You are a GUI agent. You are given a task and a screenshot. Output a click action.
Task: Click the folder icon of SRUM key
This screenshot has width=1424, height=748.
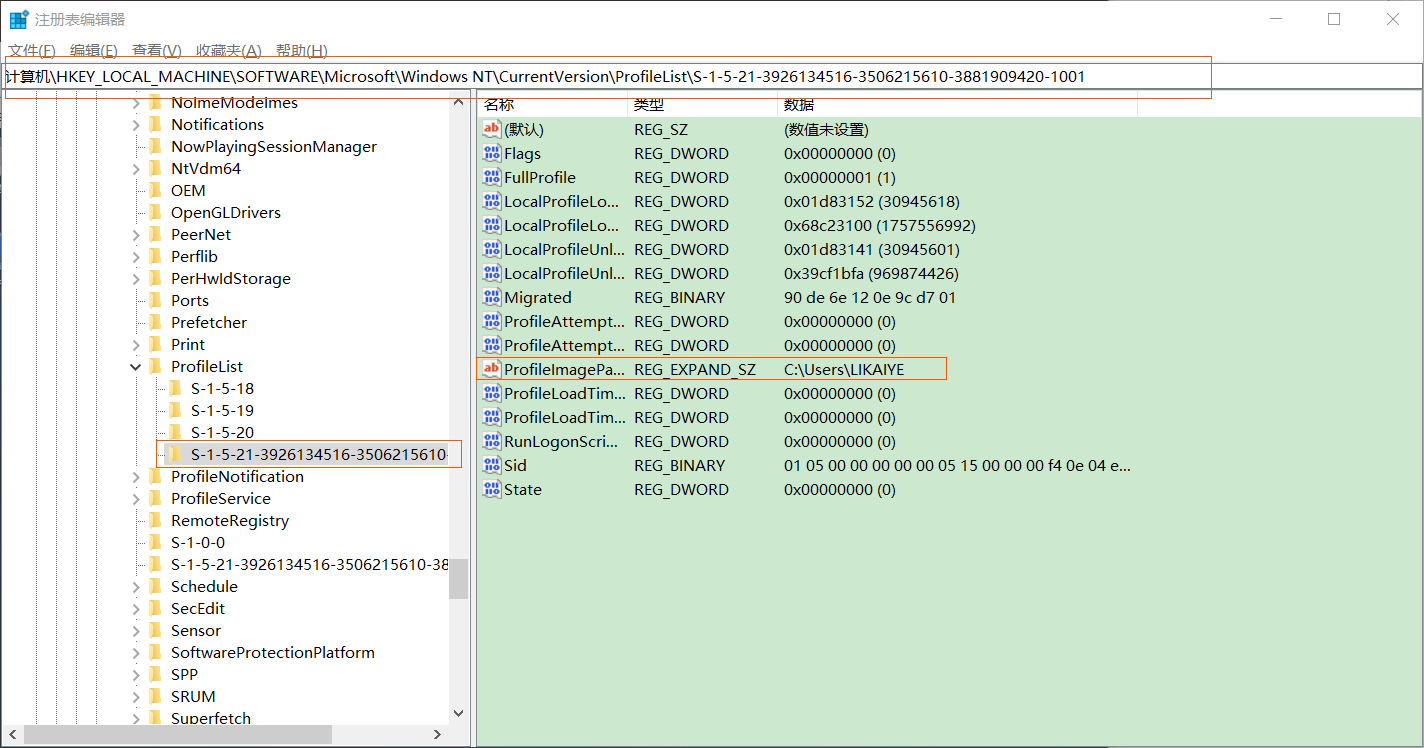coord(155,696)
